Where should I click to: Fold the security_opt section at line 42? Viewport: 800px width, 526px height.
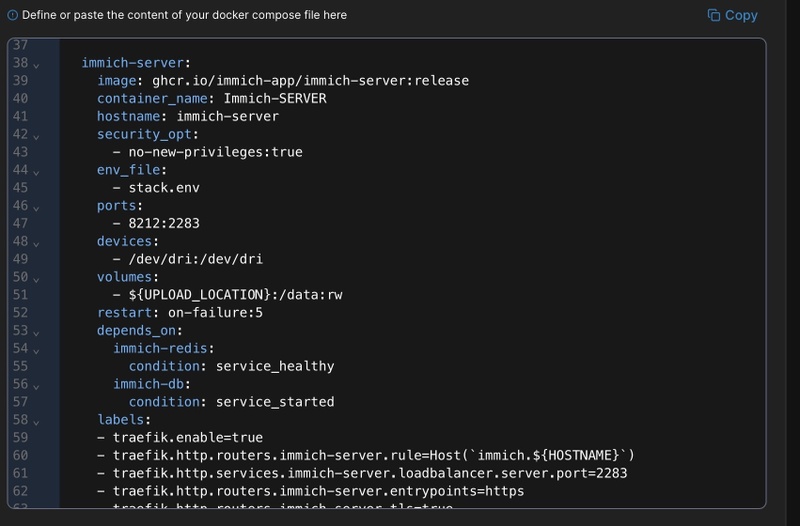point(36,136)
